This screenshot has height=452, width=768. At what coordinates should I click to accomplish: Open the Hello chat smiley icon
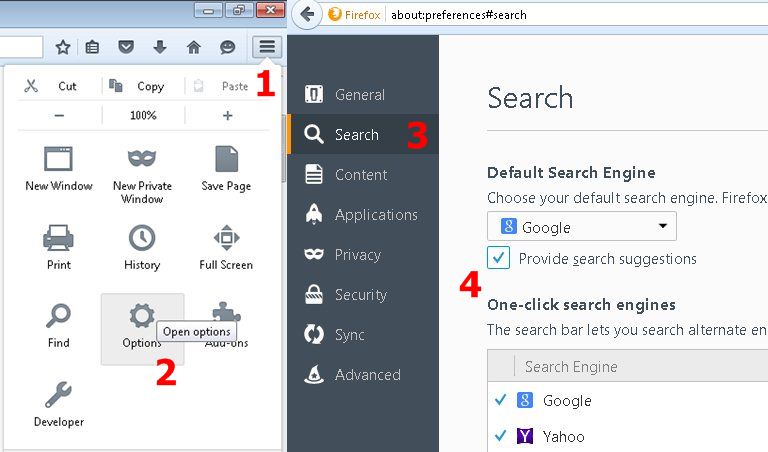227,47
